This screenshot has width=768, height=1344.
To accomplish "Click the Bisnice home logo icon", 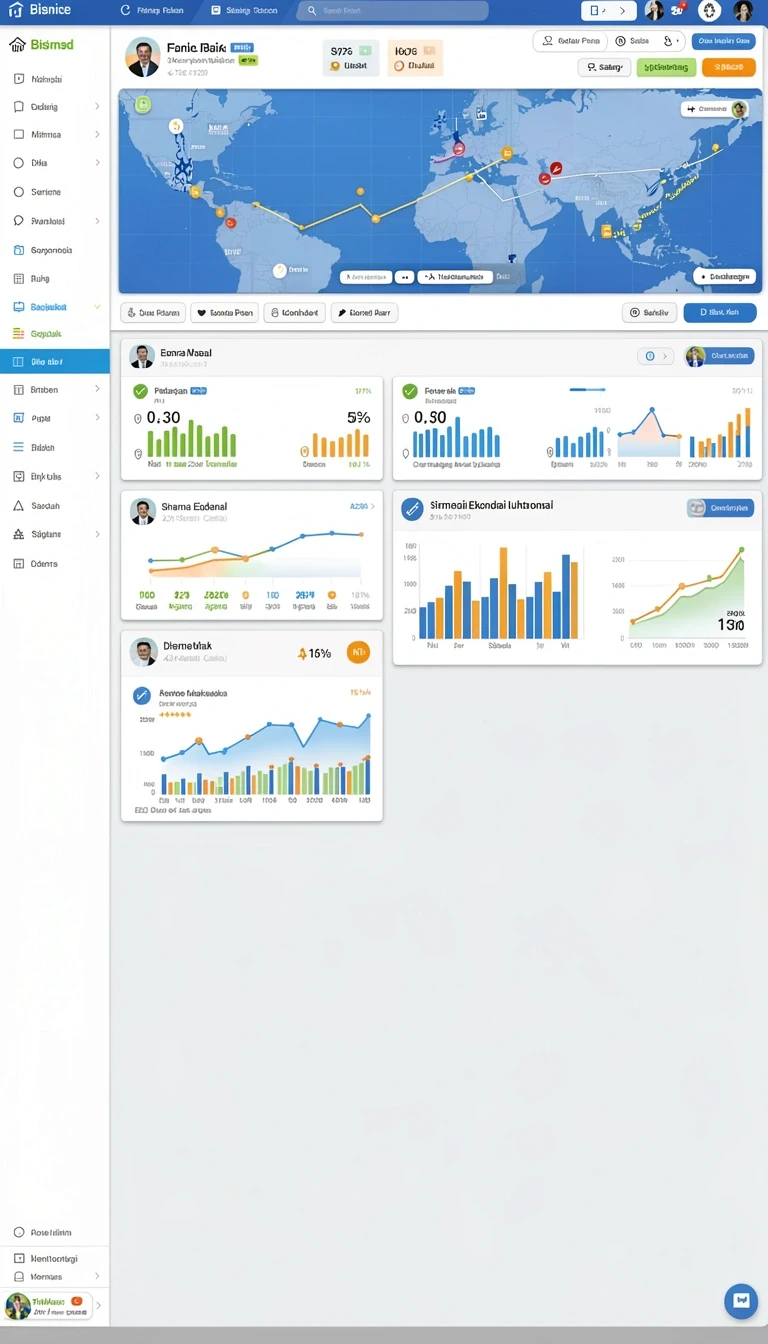I will coord(15,10).
